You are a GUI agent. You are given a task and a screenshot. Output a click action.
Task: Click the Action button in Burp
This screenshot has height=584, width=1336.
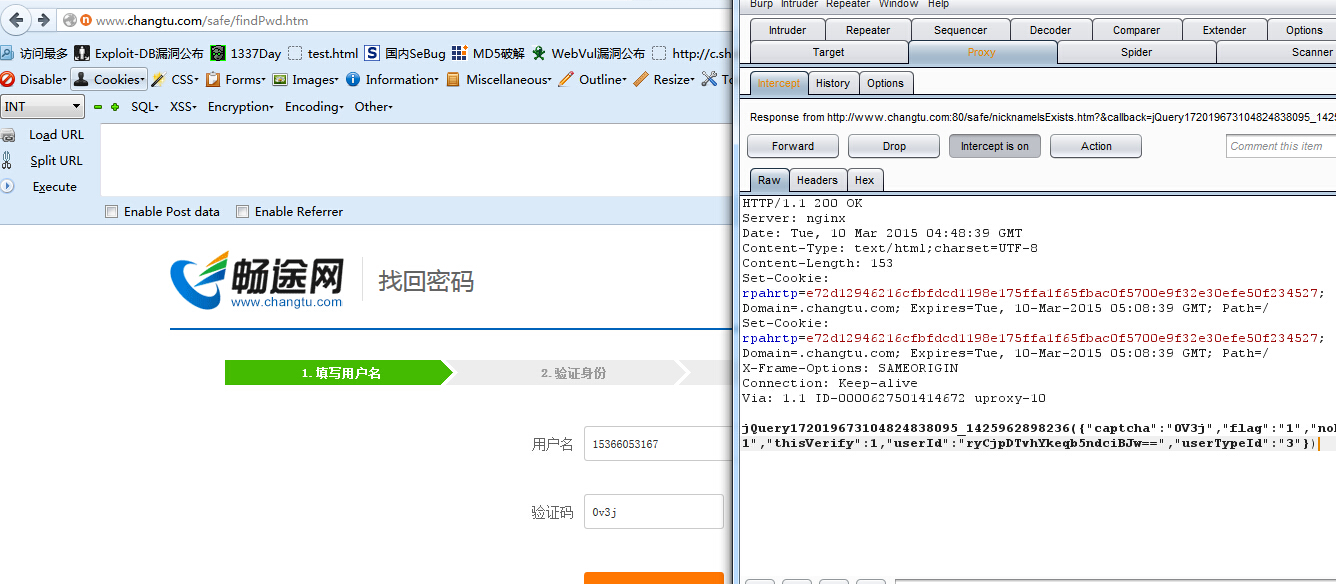click(1096, 146)
